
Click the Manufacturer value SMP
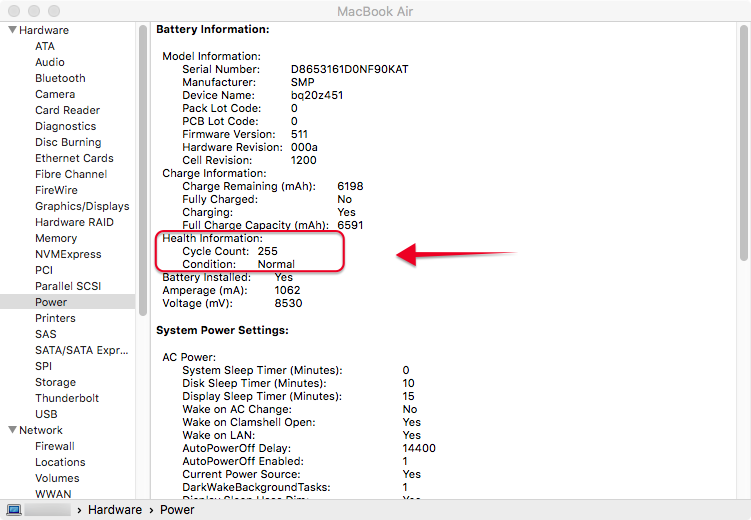point(303,82)
